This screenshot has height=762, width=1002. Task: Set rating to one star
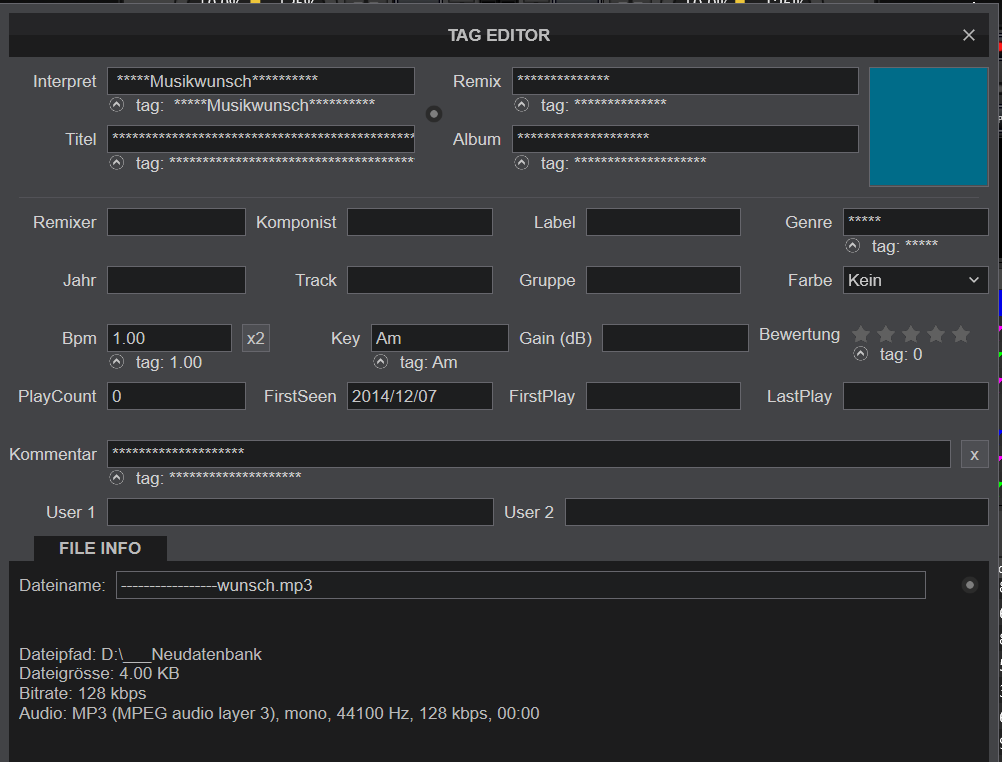coord(861,334)
